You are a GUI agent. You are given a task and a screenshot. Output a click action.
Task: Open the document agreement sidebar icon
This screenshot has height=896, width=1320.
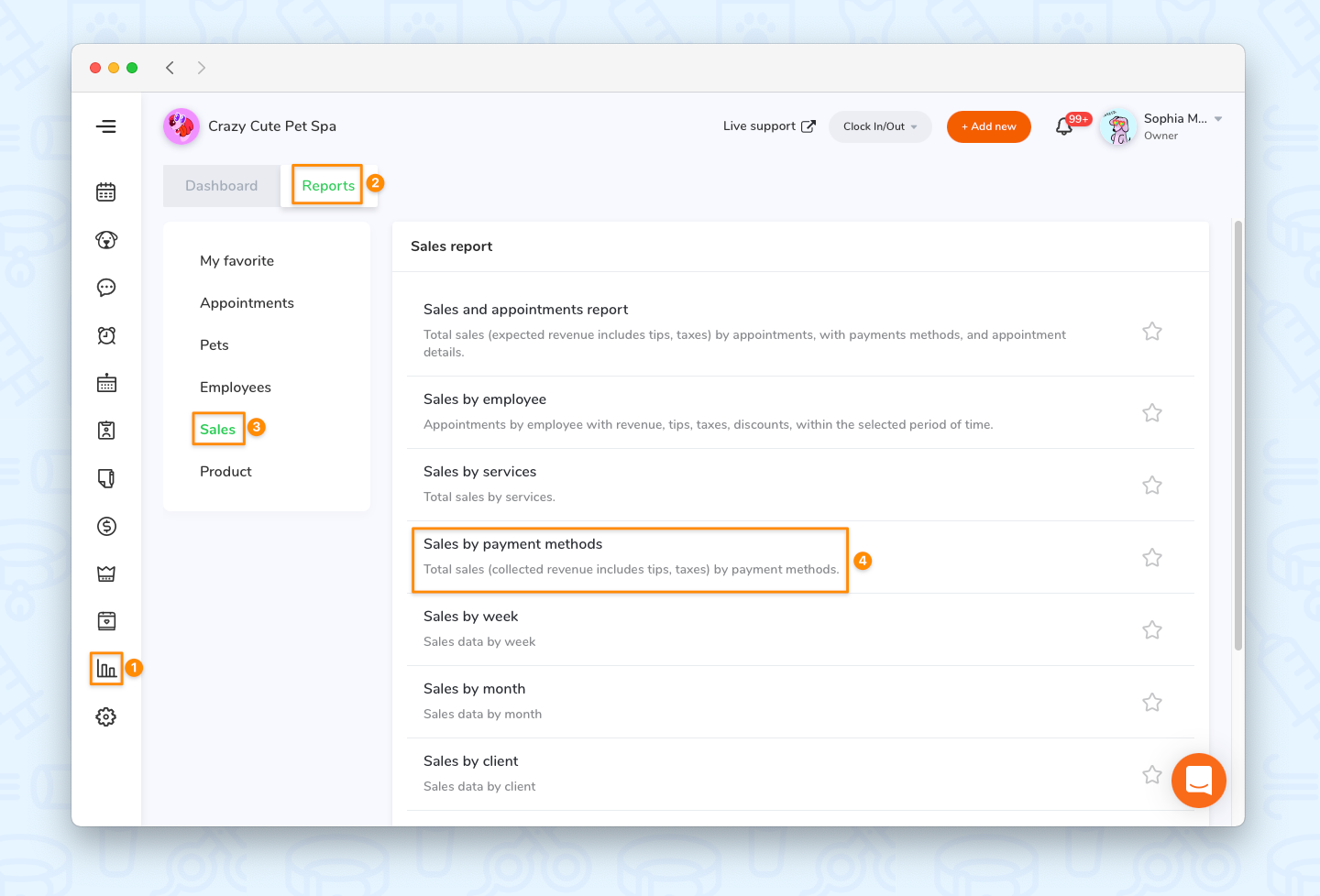[x=106, y=478]
